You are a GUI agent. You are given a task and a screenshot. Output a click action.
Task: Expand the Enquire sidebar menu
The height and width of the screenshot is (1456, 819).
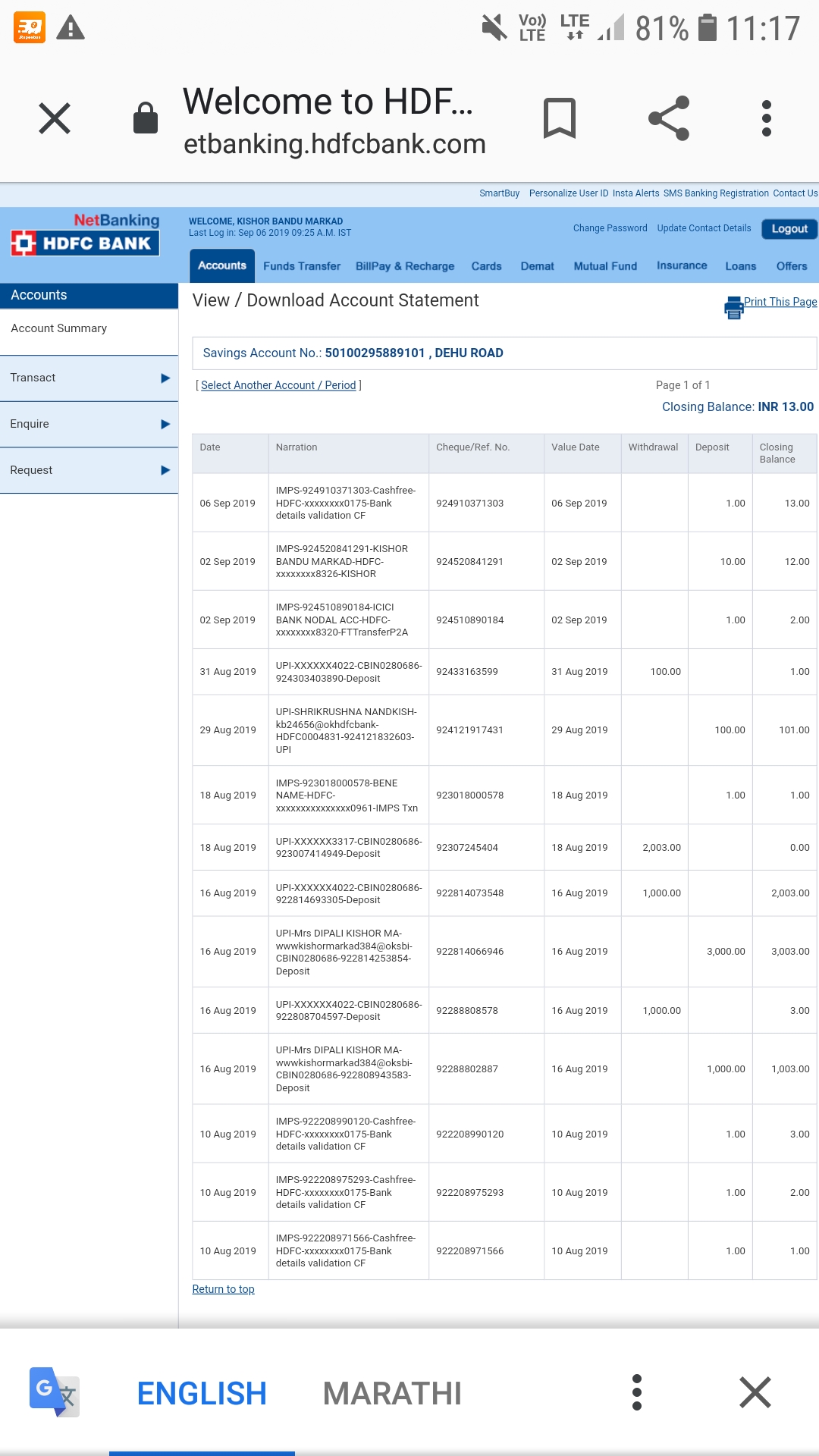tap(89, 424)
